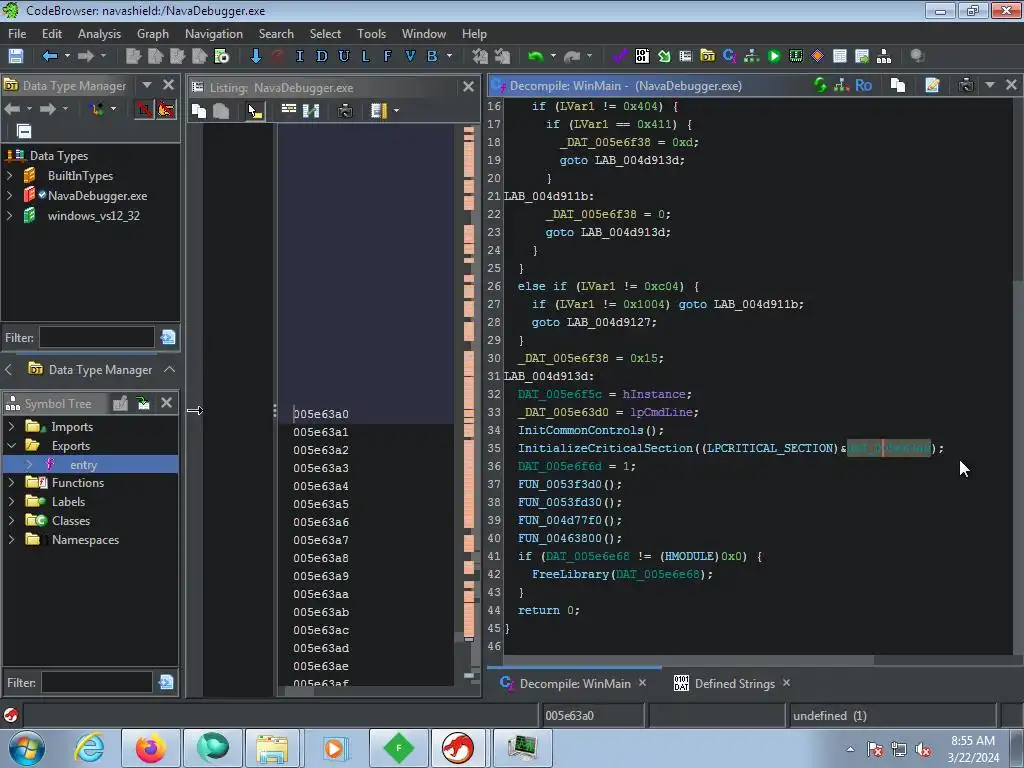Open the Decompiler C icon in toolbar
Screen dimensions: 1024x768
tap(729, 56)
